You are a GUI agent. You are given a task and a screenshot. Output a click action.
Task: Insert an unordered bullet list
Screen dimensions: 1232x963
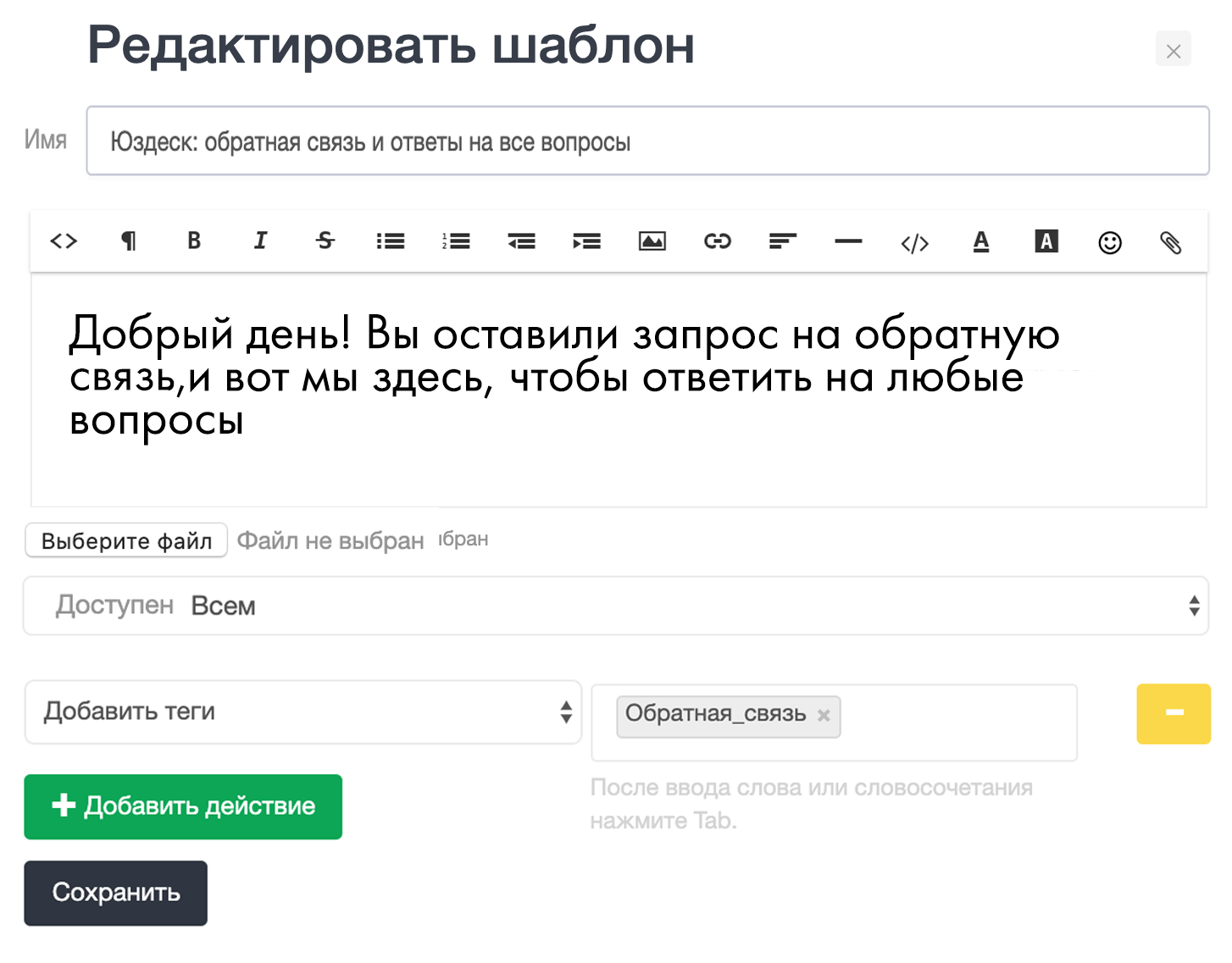391,241
